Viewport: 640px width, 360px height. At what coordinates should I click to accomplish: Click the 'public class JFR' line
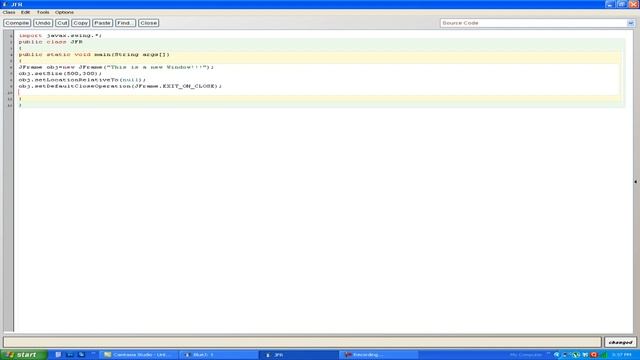[51, 42]
